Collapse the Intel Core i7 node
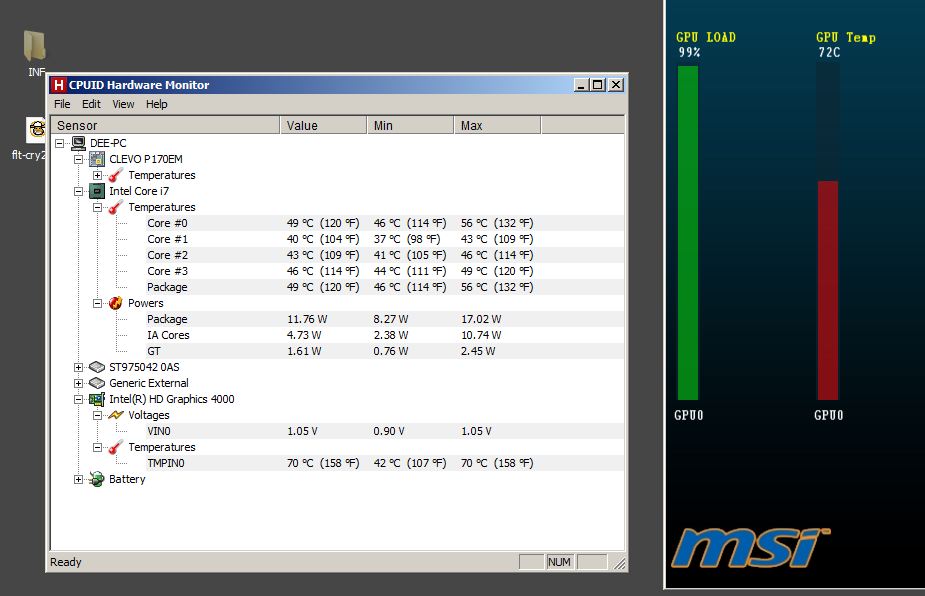The width and height of the screenshot is (925, 596). (78, 191)
